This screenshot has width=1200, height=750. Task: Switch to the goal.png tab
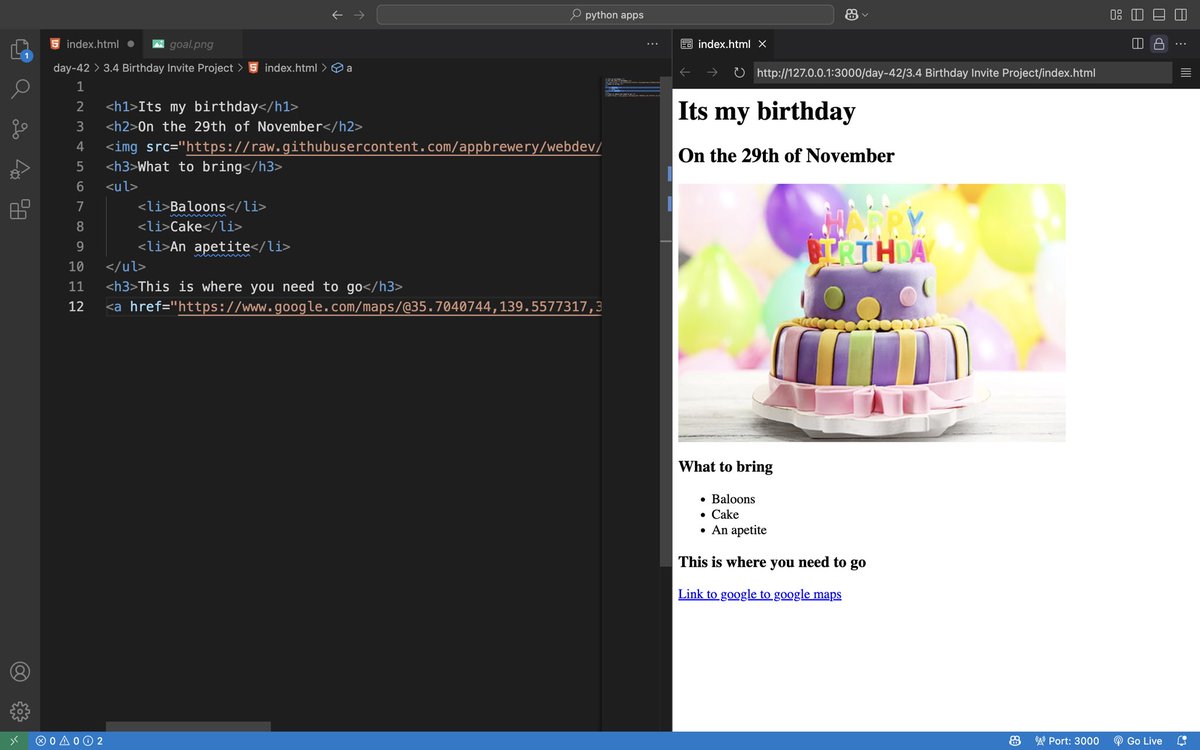(x=190, y=44)
